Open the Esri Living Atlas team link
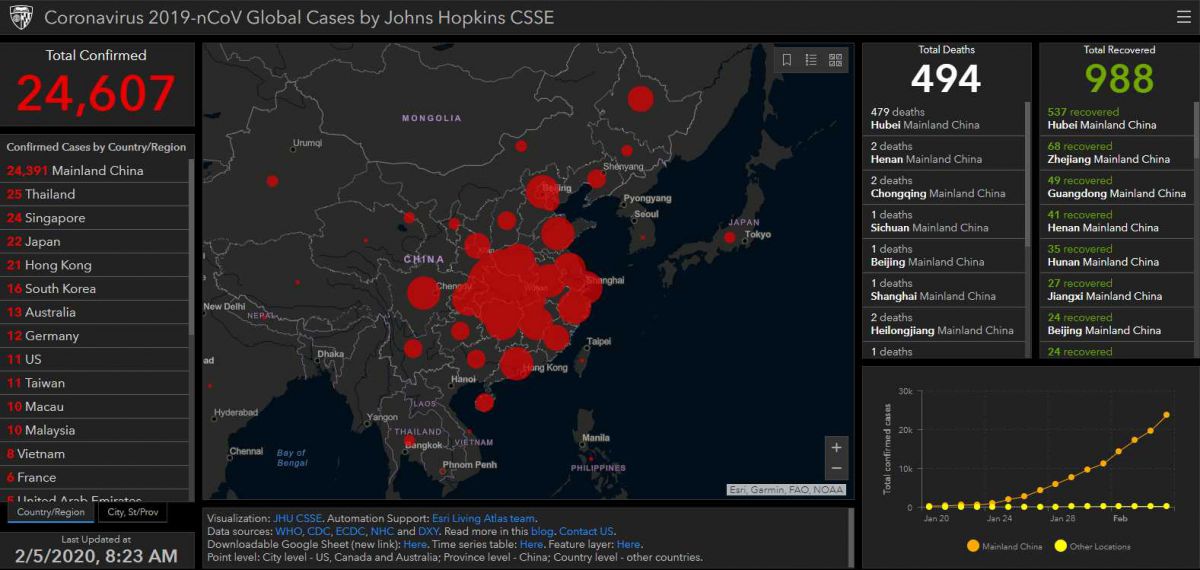1200x570 pixels. 483,518
